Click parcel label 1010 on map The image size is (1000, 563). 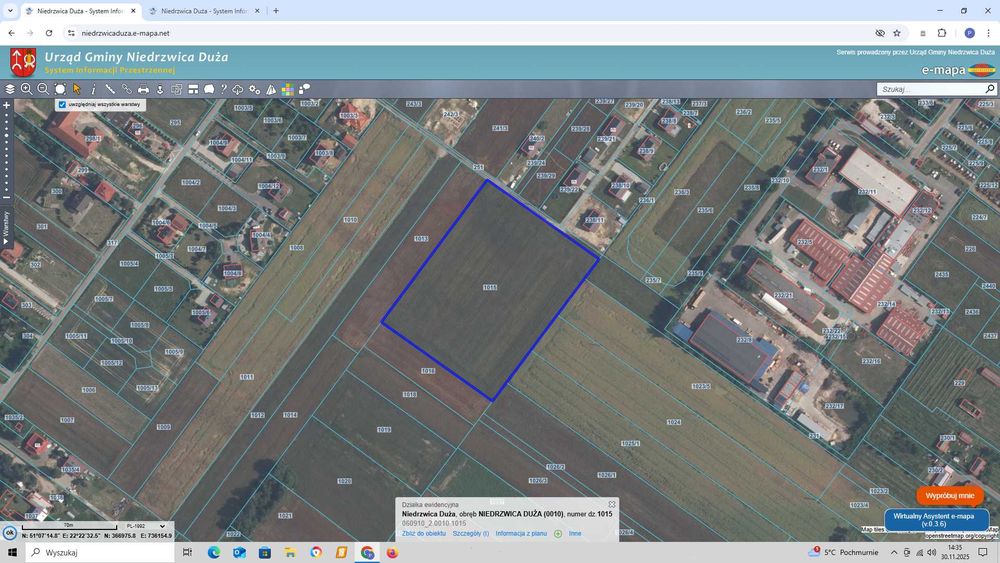(x=350, y=219)
